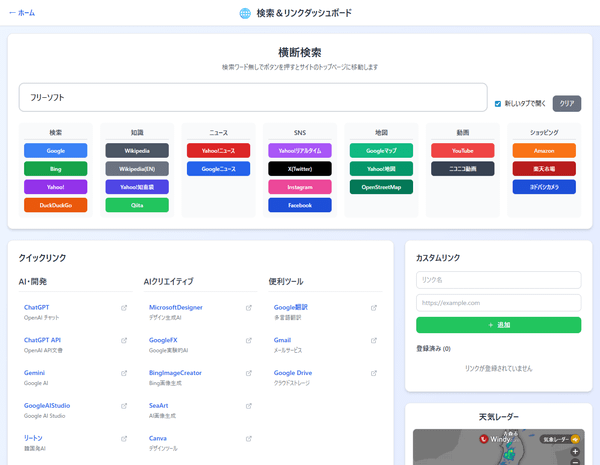Open Google Drive external link icon
This screenshot has width=600, height=465.
(374, 373)
